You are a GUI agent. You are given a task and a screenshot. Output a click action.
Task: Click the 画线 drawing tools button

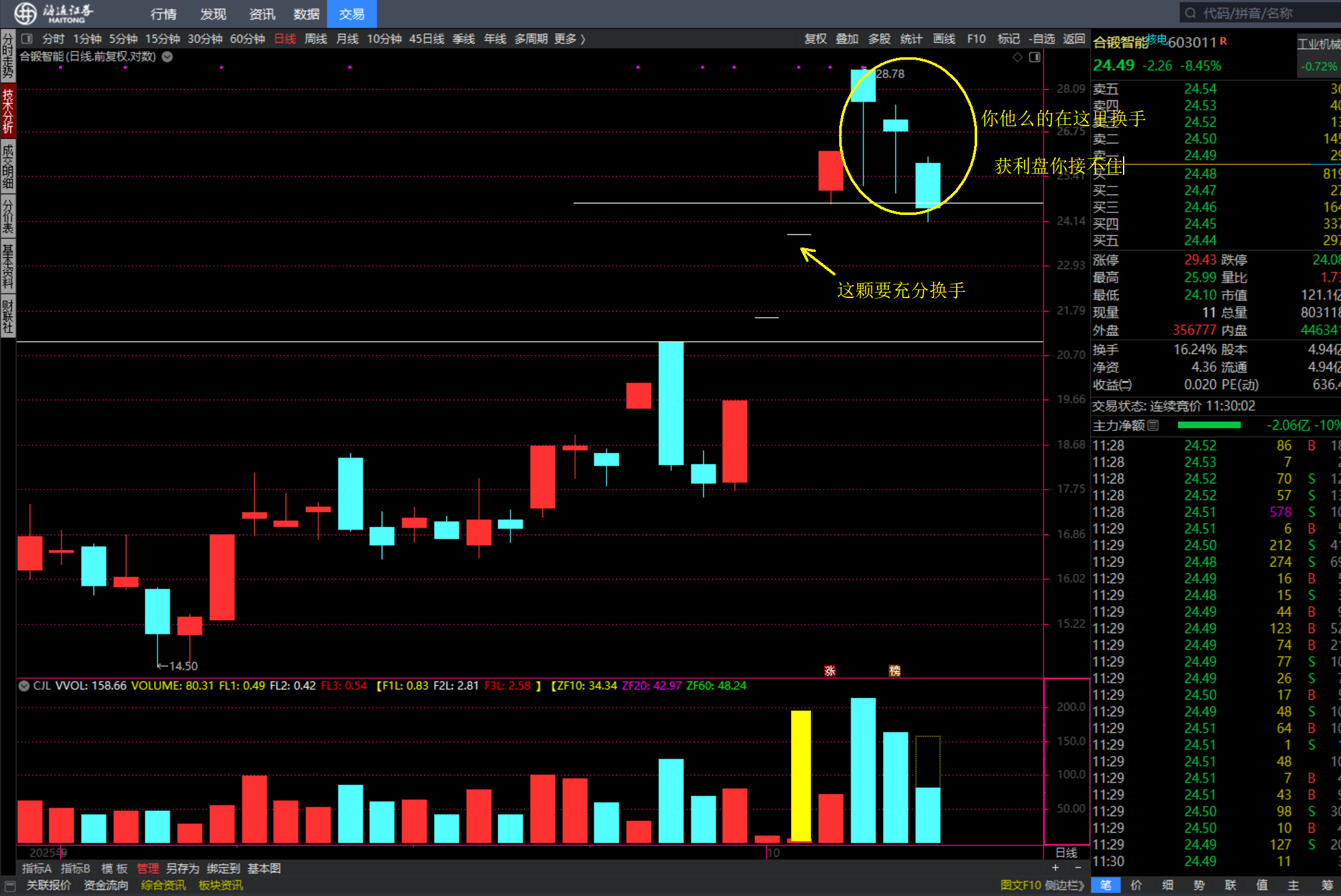(944, 39)
